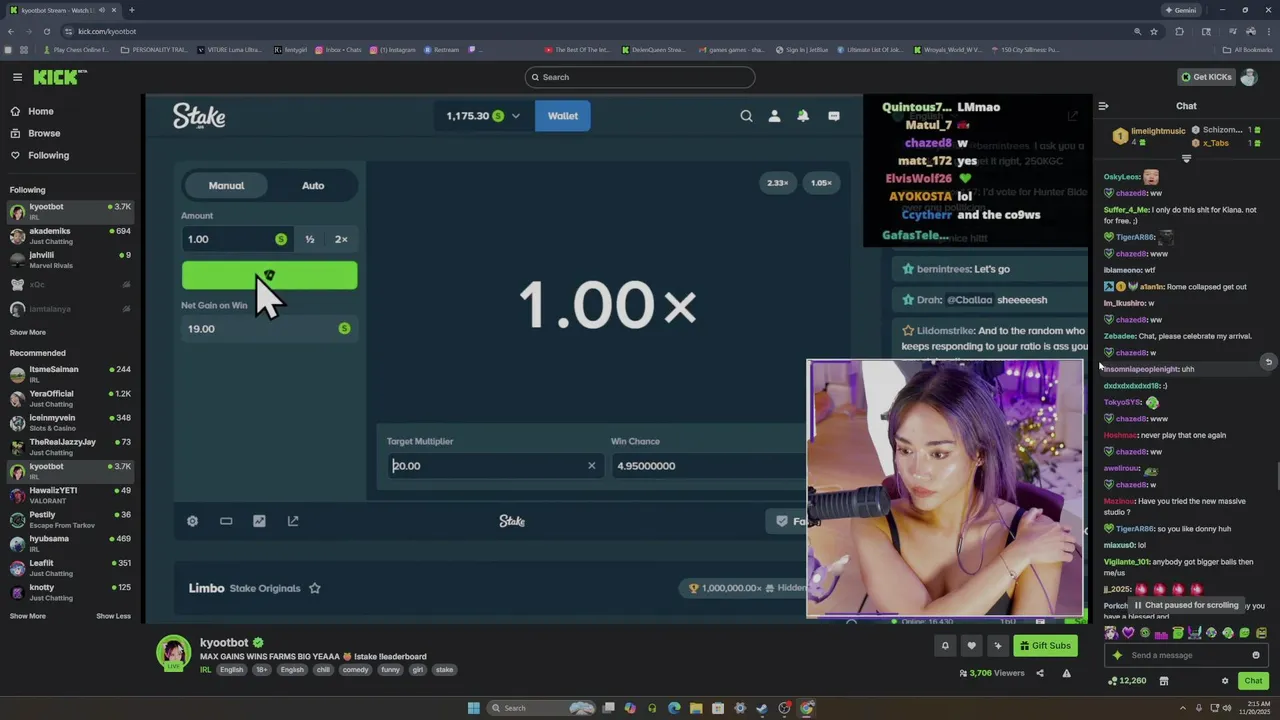Open the Stake balance currency dropdown

pyautogui.click(x=483, y=116)
